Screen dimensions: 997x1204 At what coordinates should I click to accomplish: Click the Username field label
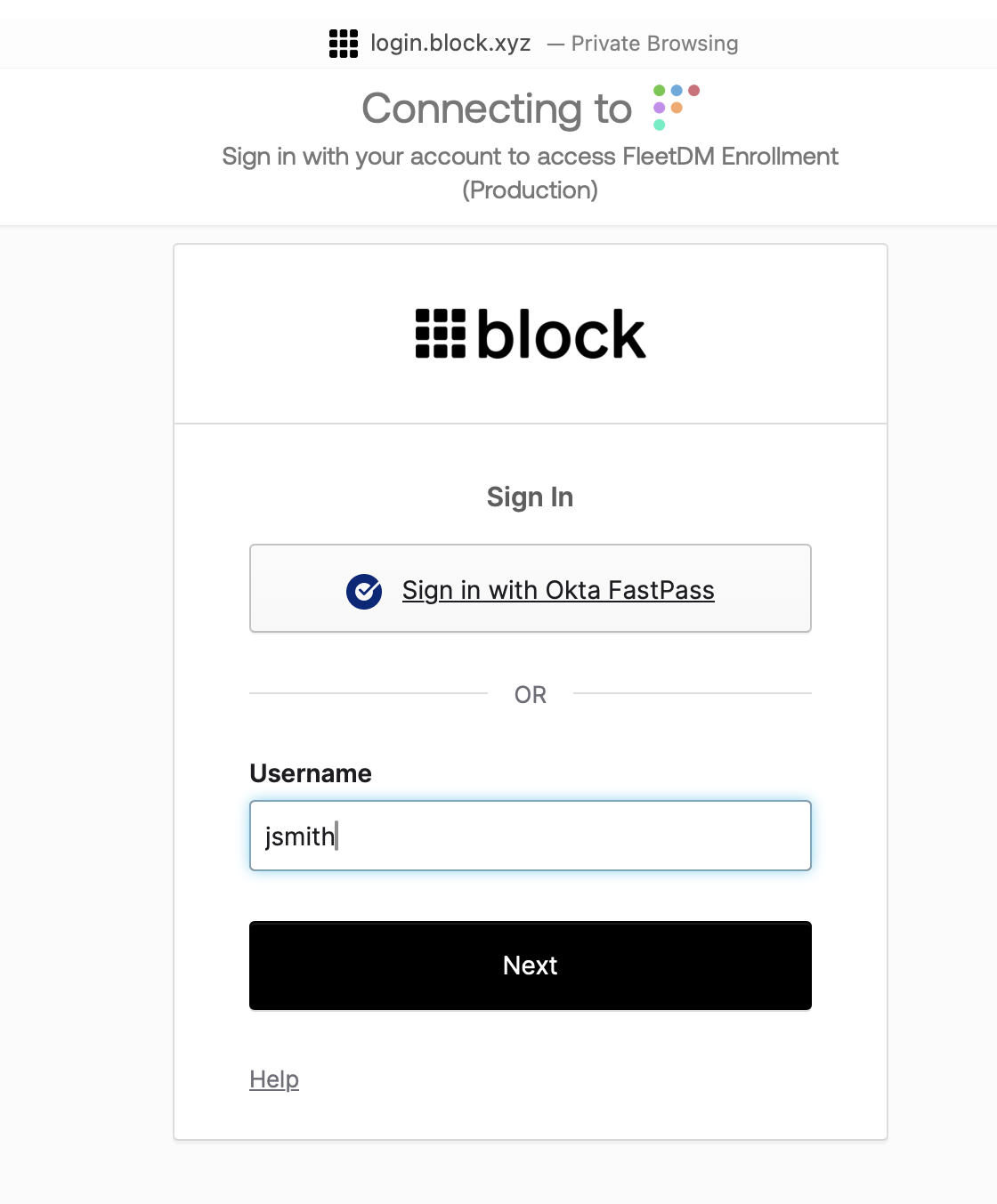311,773
